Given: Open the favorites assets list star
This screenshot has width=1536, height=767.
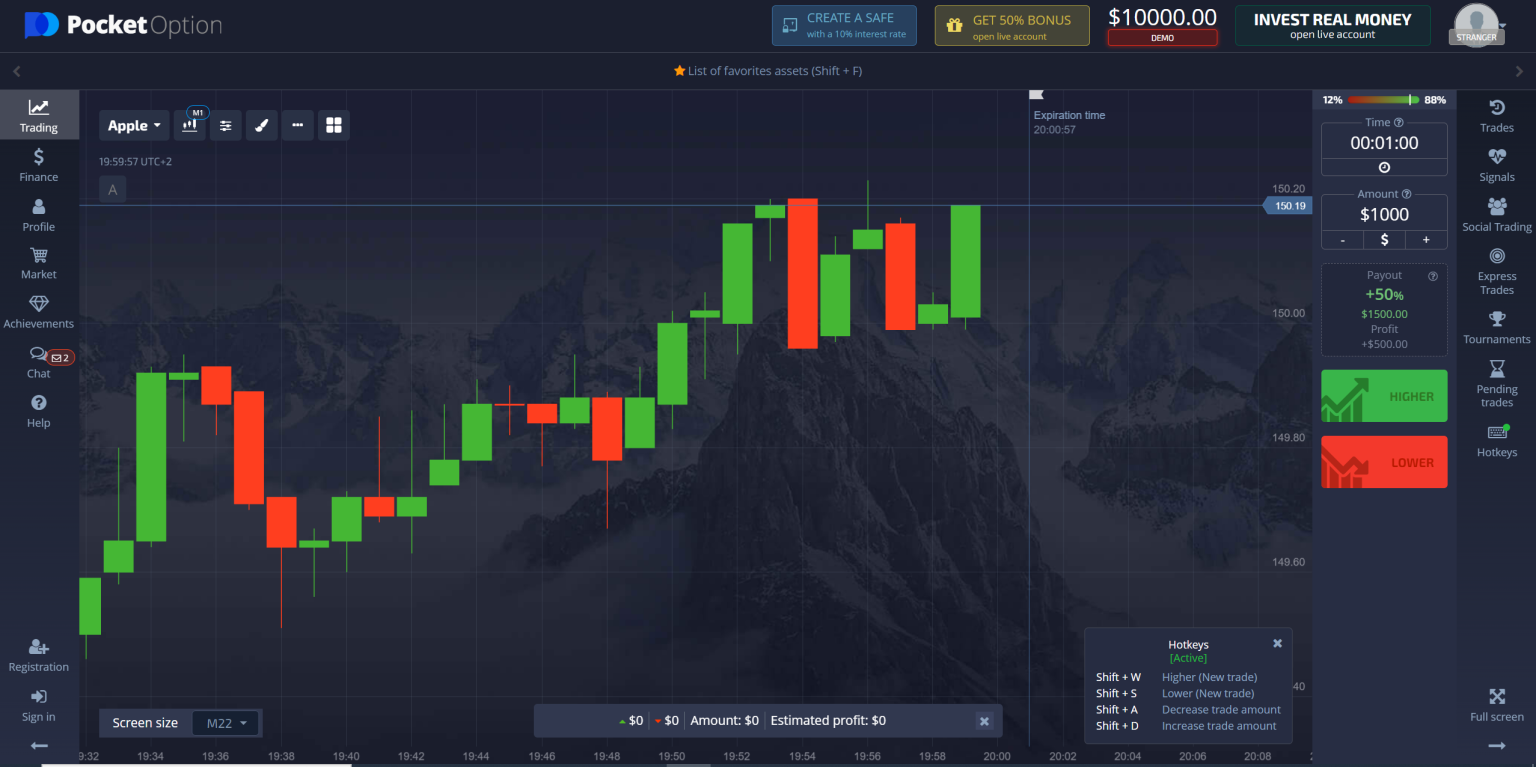Looking at the screenshot, I should (681, 70).
